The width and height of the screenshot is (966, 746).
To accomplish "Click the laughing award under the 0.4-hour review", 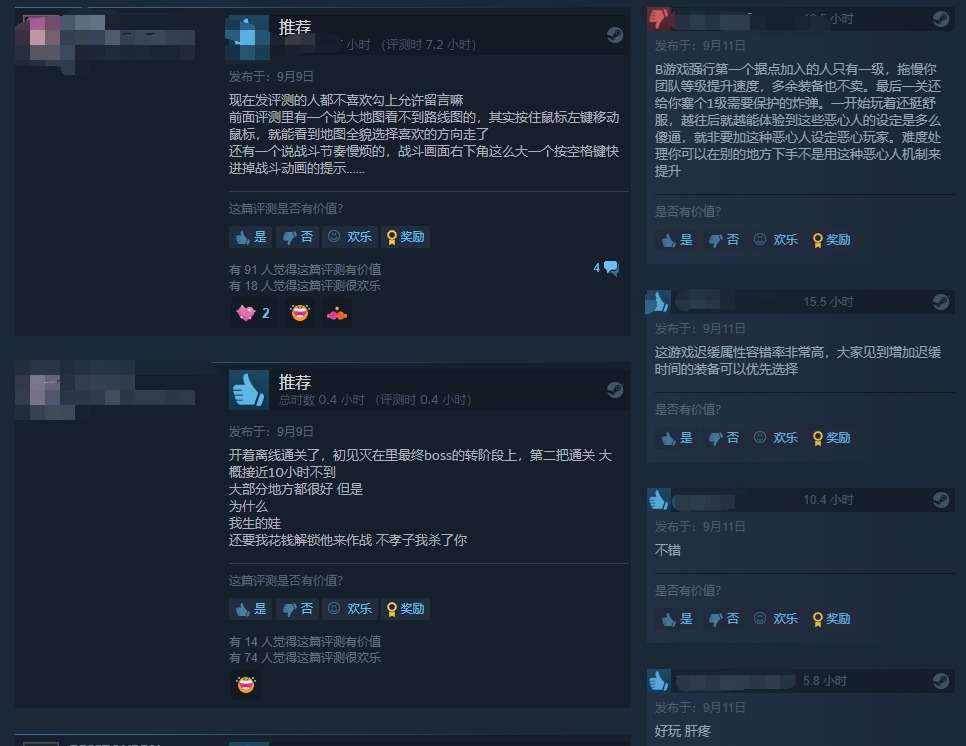I will [x=246, y=685].
